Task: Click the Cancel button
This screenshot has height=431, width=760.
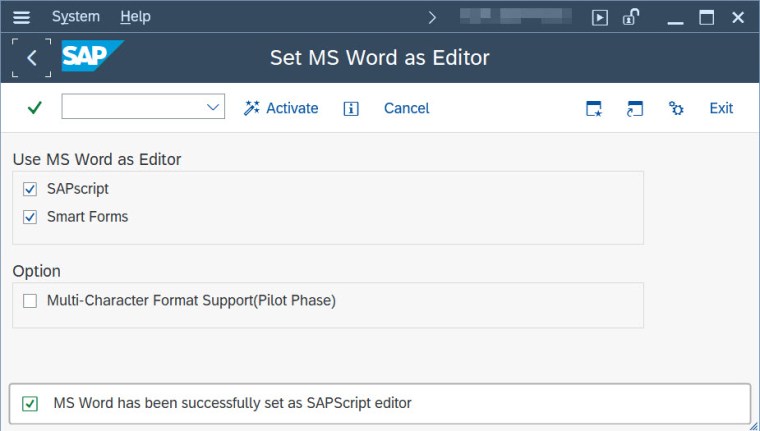Action: click(407, 108)
